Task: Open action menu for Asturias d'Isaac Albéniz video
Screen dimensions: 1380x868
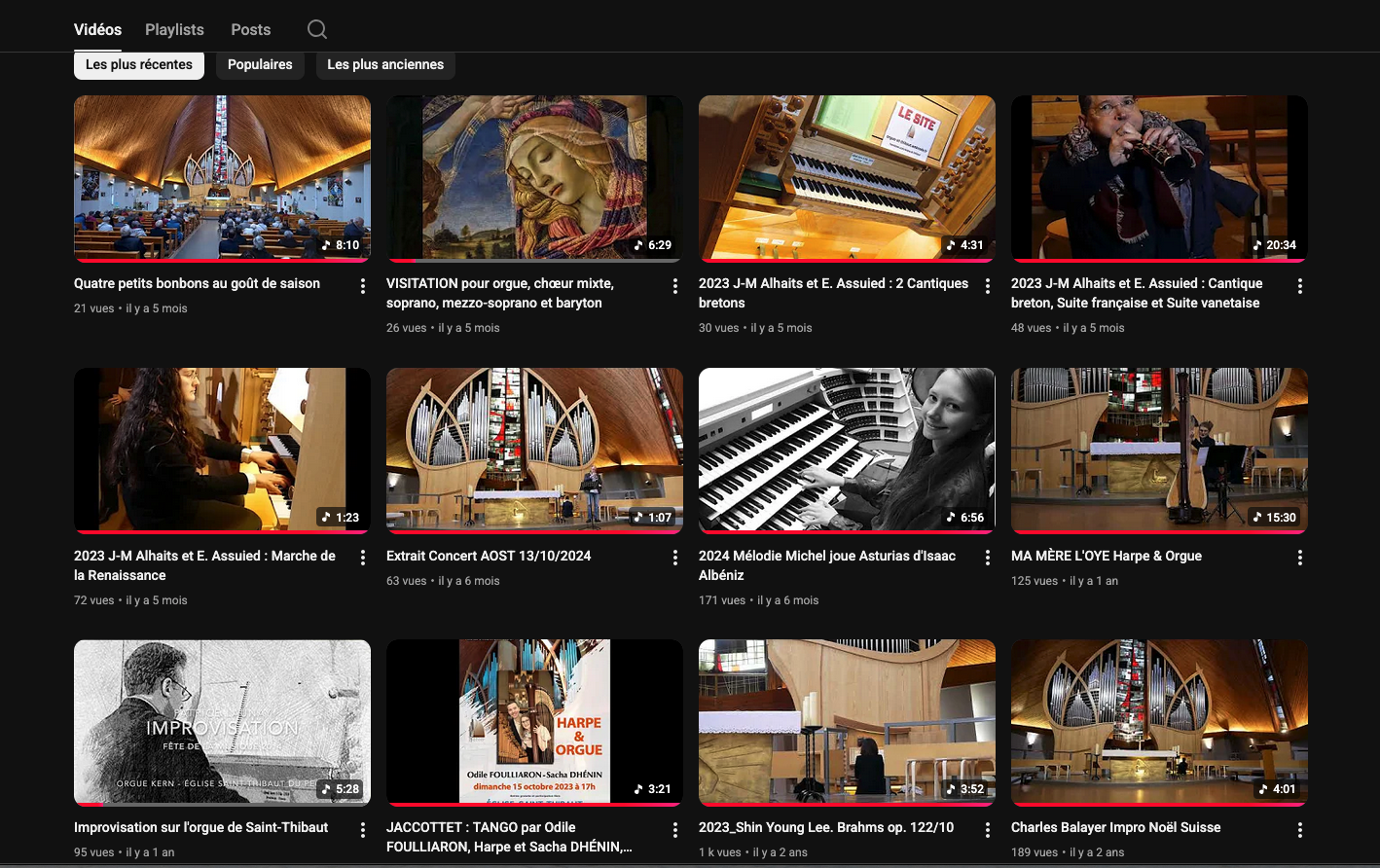Action: (x=988, y=558)
